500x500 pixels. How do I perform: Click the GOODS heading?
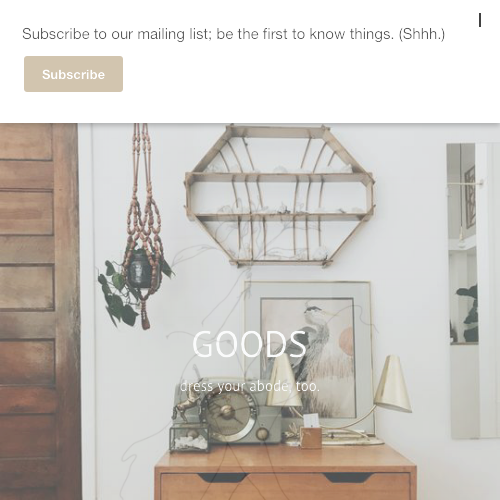(249, 344)
